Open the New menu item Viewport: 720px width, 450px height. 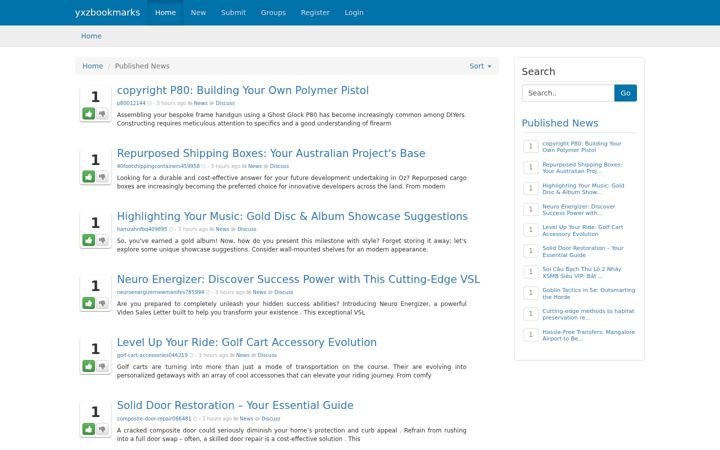pyautogui.click(x=198, y=12)
